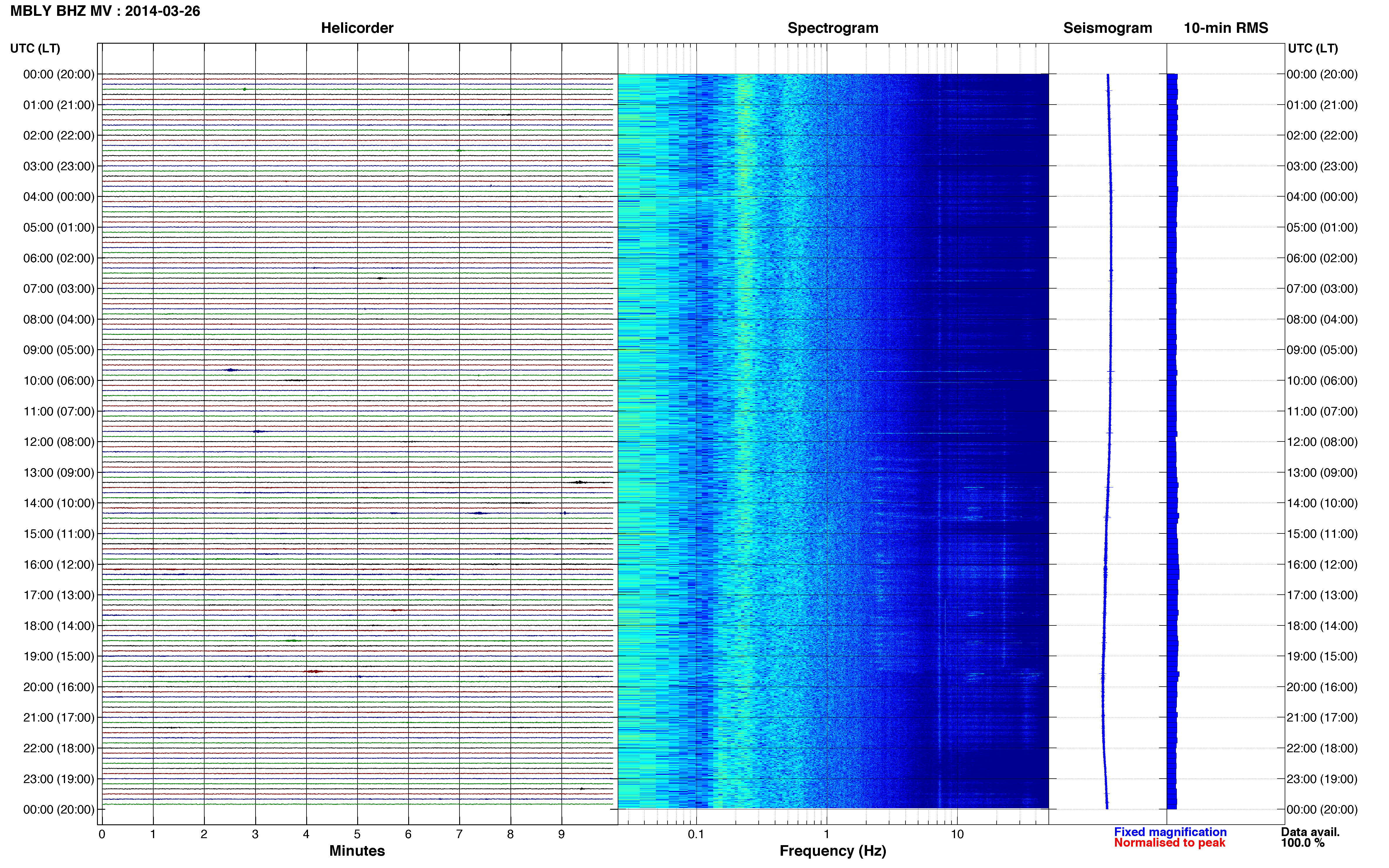Click the 'Normalised to peak' legend text
1389x868 pixels.
pos(1170,843)
